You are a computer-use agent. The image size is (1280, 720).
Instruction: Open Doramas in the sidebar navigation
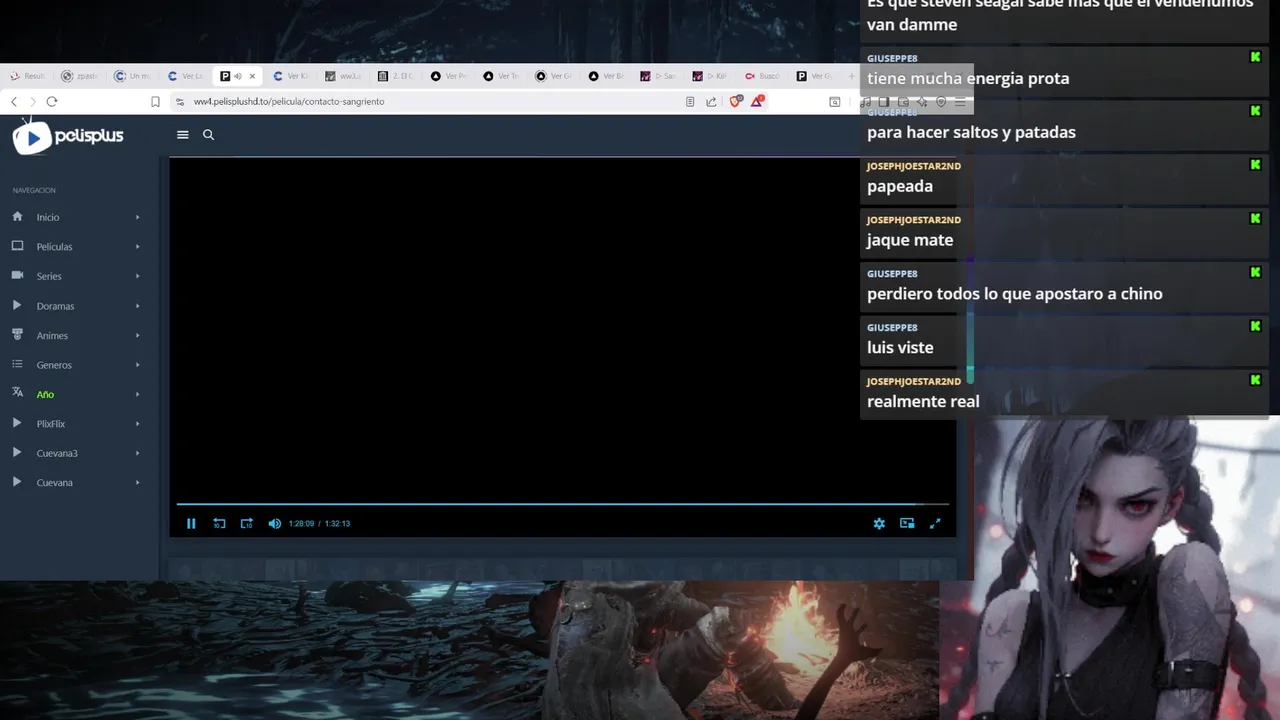click(55, 306)
